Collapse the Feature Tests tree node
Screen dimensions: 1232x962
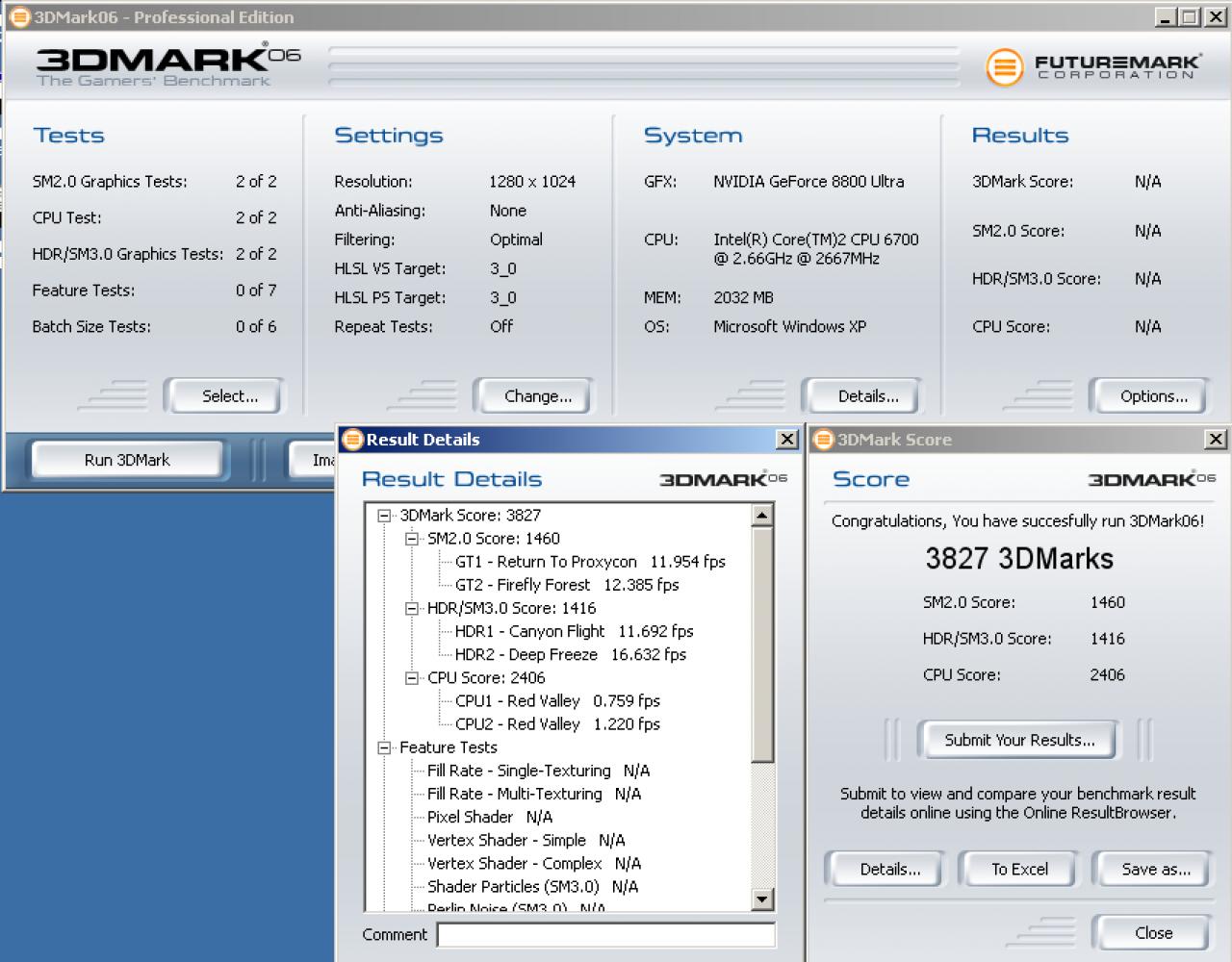pos(384,747)
